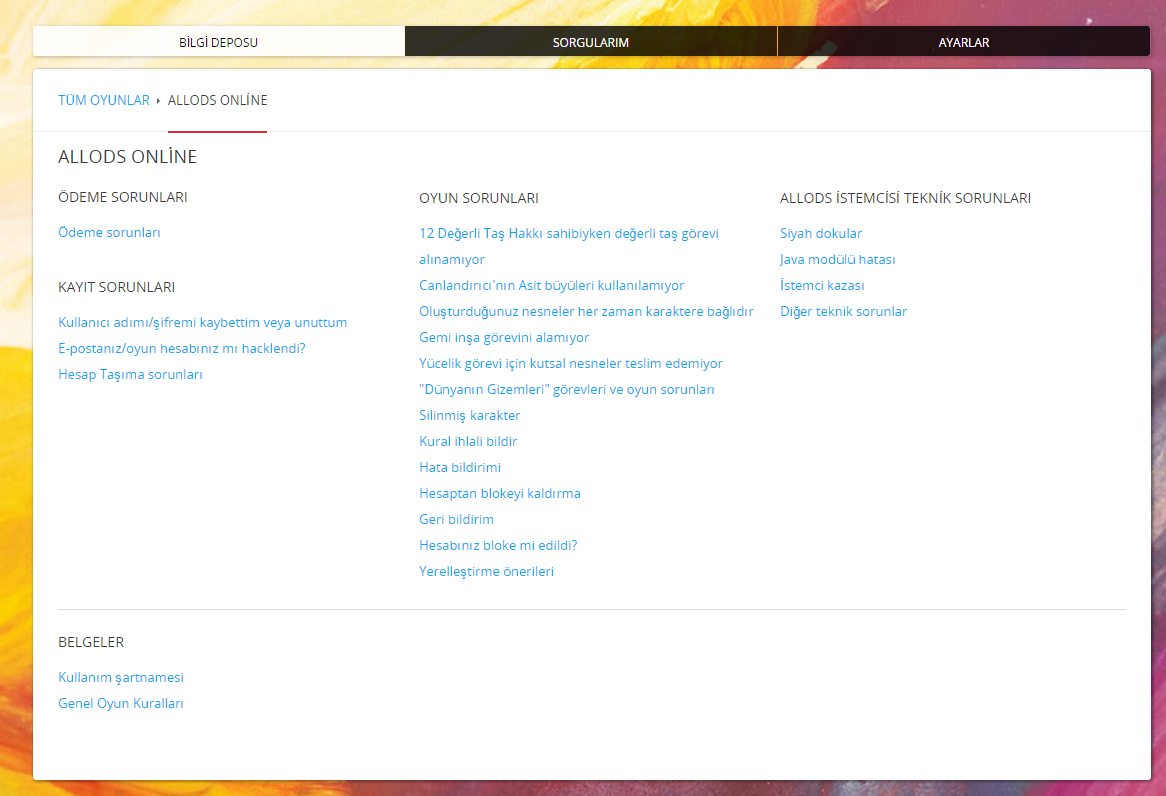Open İstemci kazası link

point(822,286)
